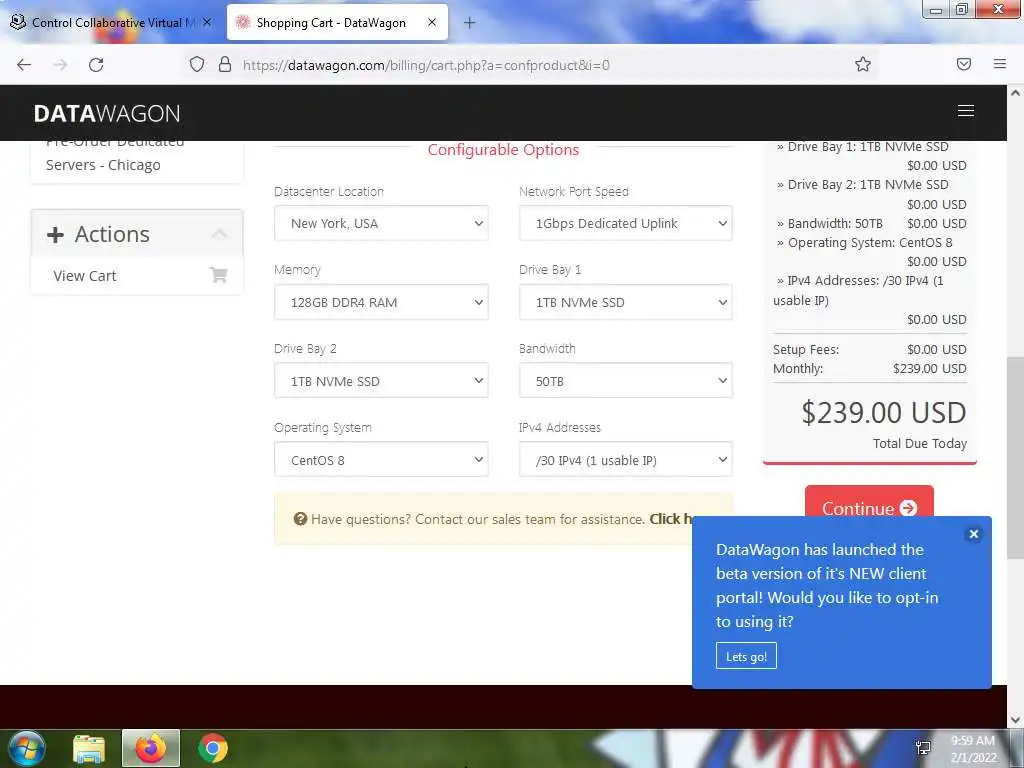Viewport: 1024px width, 768px height.
Task: Open the Pocket save icon
Action: coord(964,64)
